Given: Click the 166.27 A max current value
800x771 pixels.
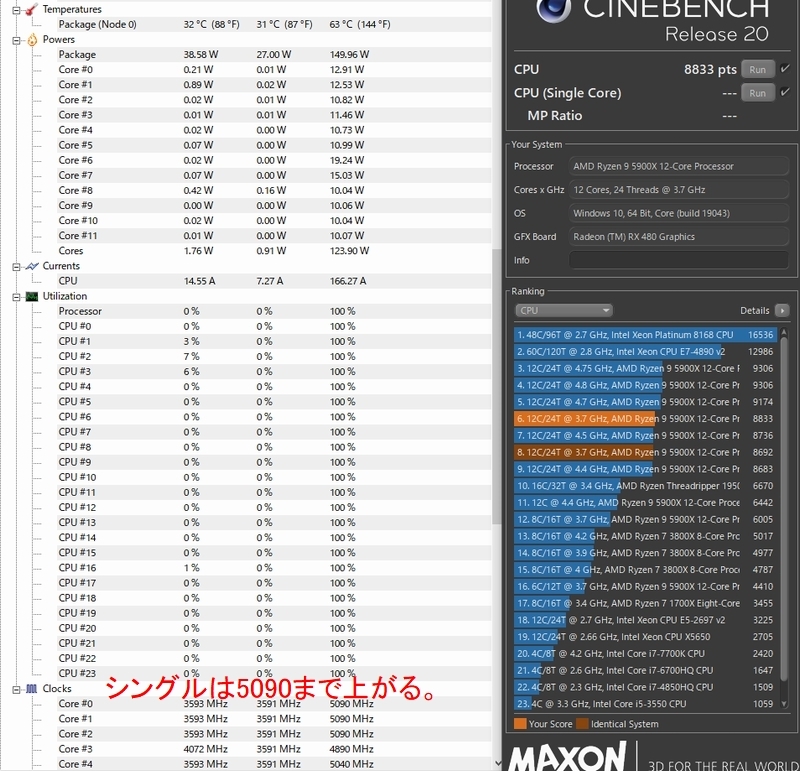Looking at the screenshot, I should [348, 281].
